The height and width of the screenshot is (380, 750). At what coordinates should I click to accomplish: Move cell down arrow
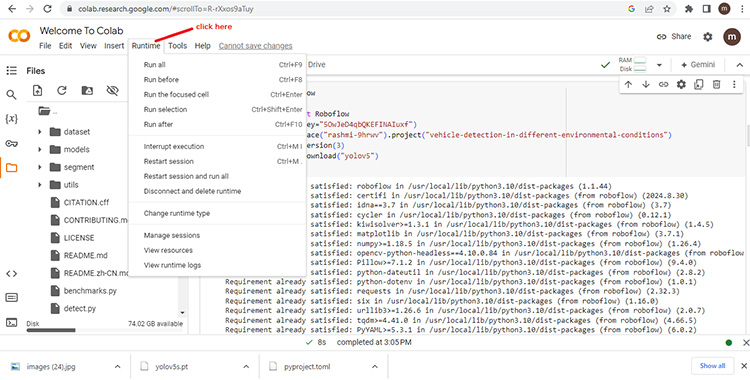[x=646, y=84]
